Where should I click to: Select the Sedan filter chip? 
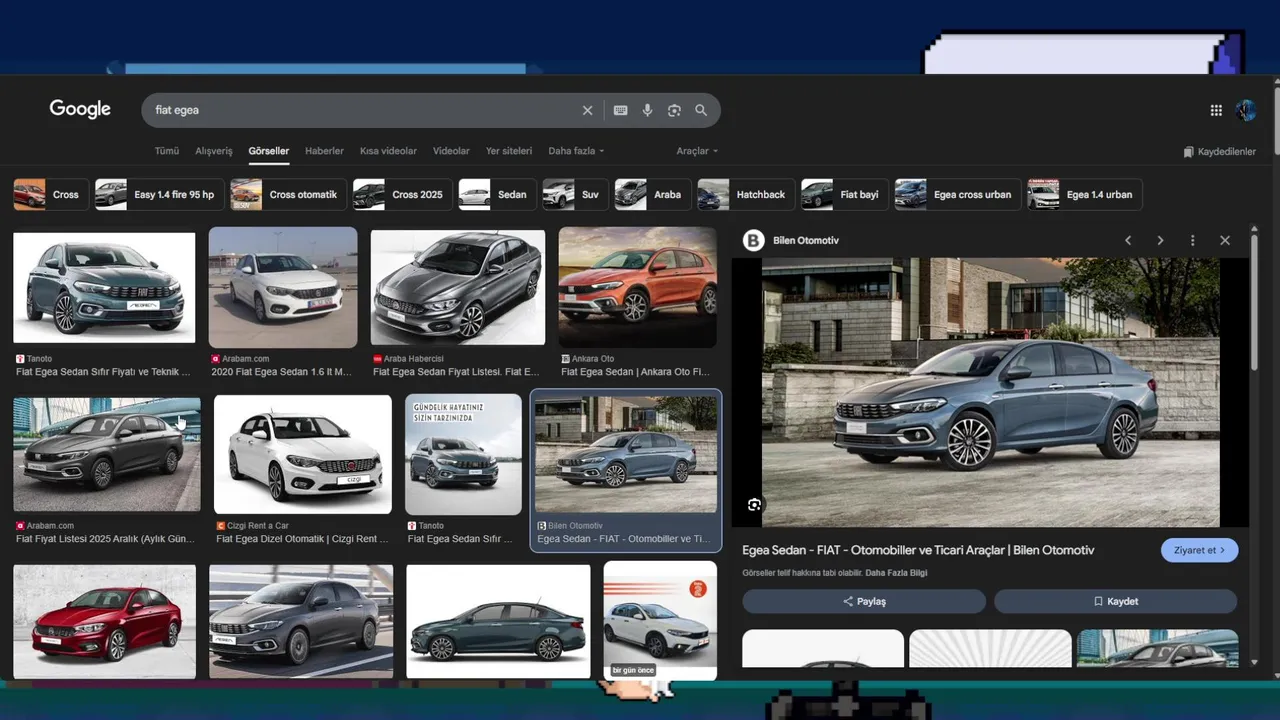coord(497,194)
